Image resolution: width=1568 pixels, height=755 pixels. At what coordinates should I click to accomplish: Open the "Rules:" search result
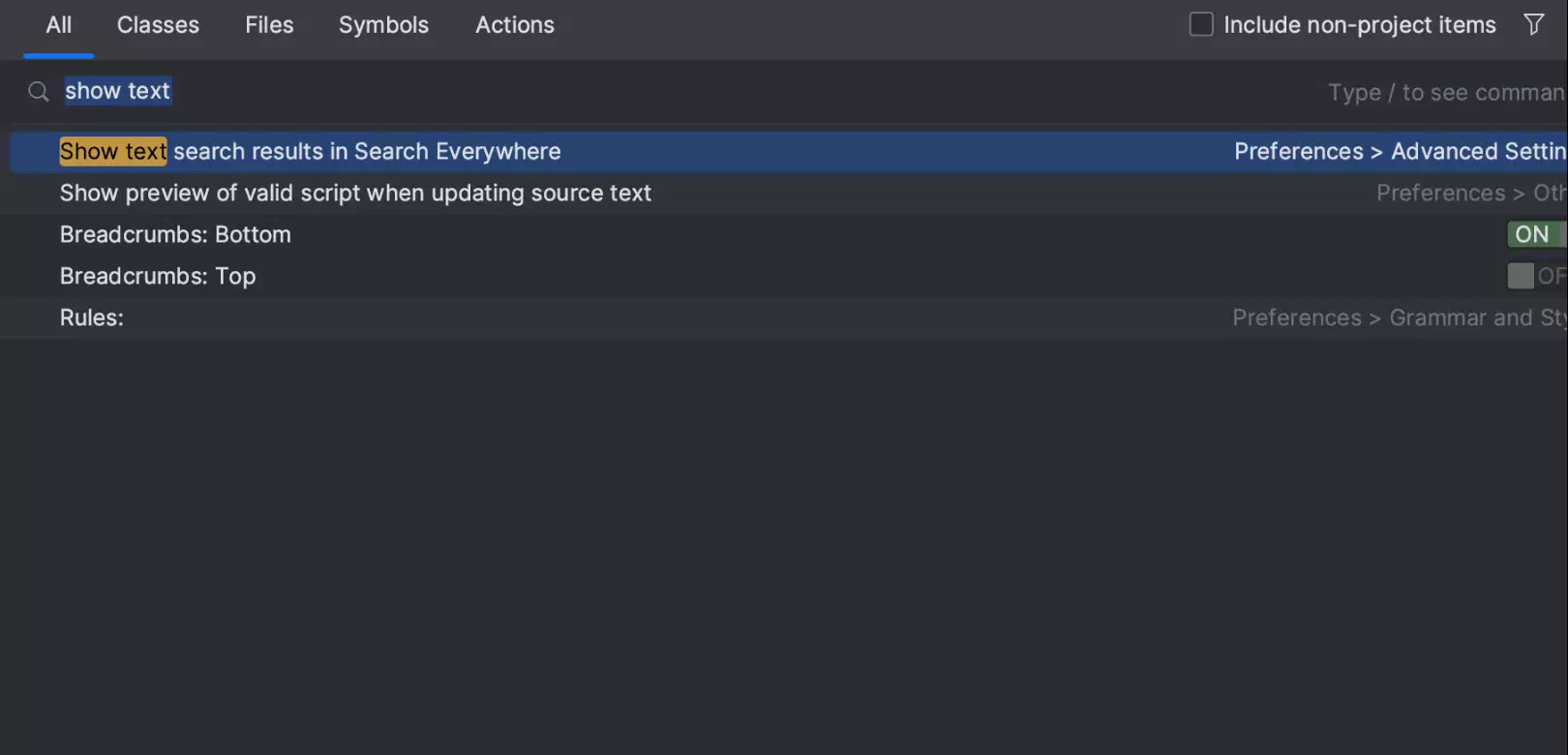[x=92, y=318]
